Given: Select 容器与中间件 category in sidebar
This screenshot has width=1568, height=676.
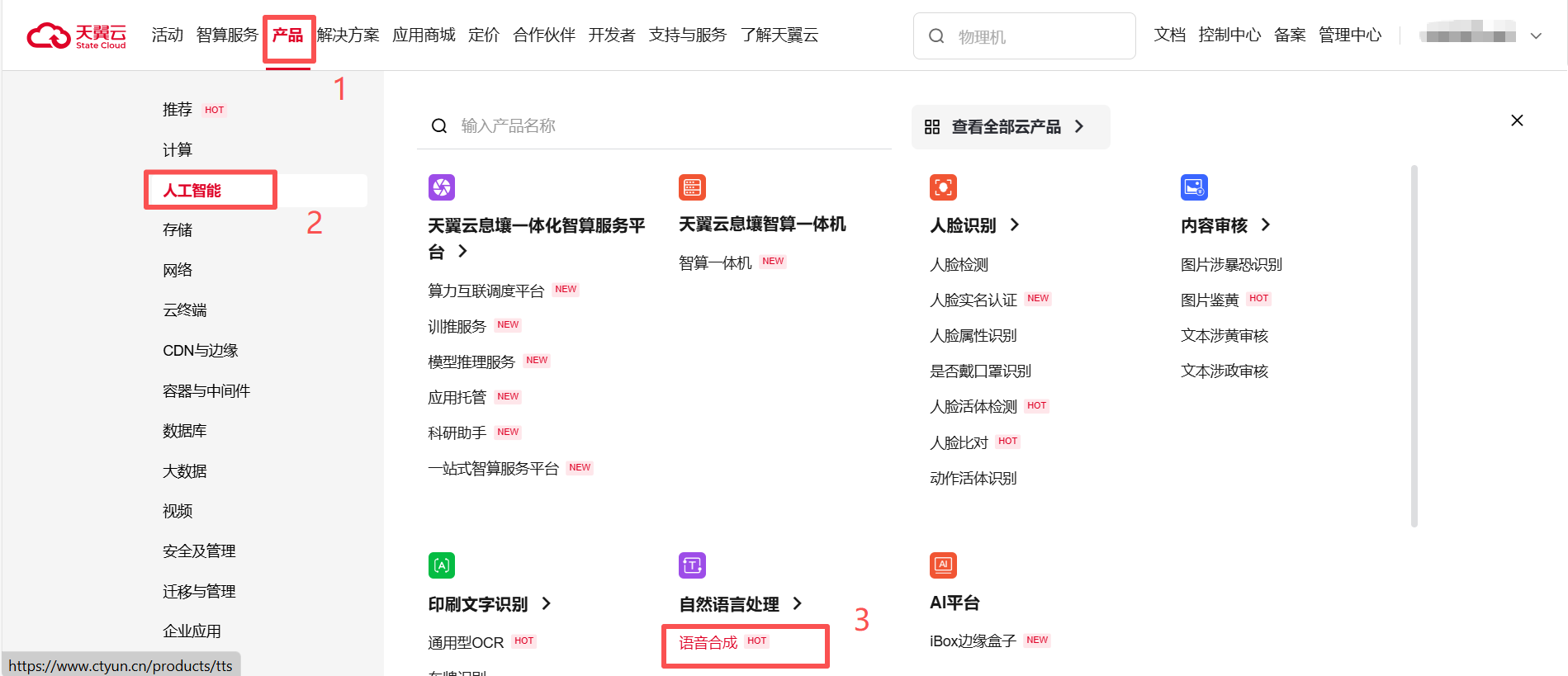Looking at the screenshot, I should (206, 390).
